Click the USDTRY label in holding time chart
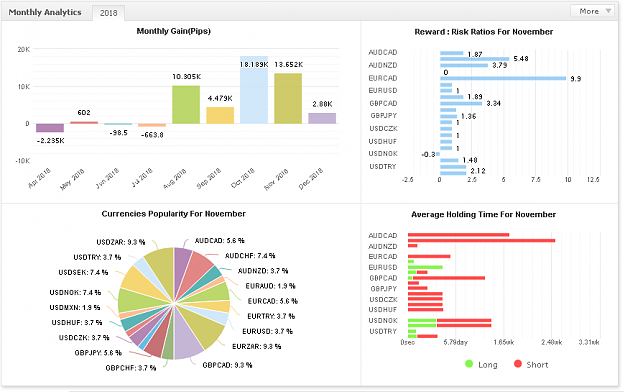 383,331
